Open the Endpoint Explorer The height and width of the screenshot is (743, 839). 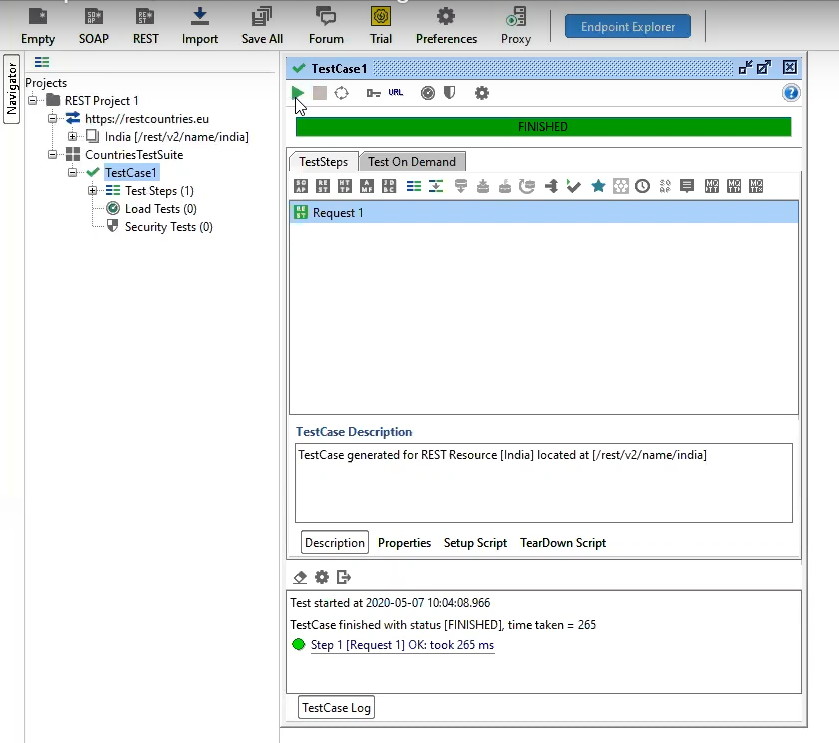[x=627, y=26]
